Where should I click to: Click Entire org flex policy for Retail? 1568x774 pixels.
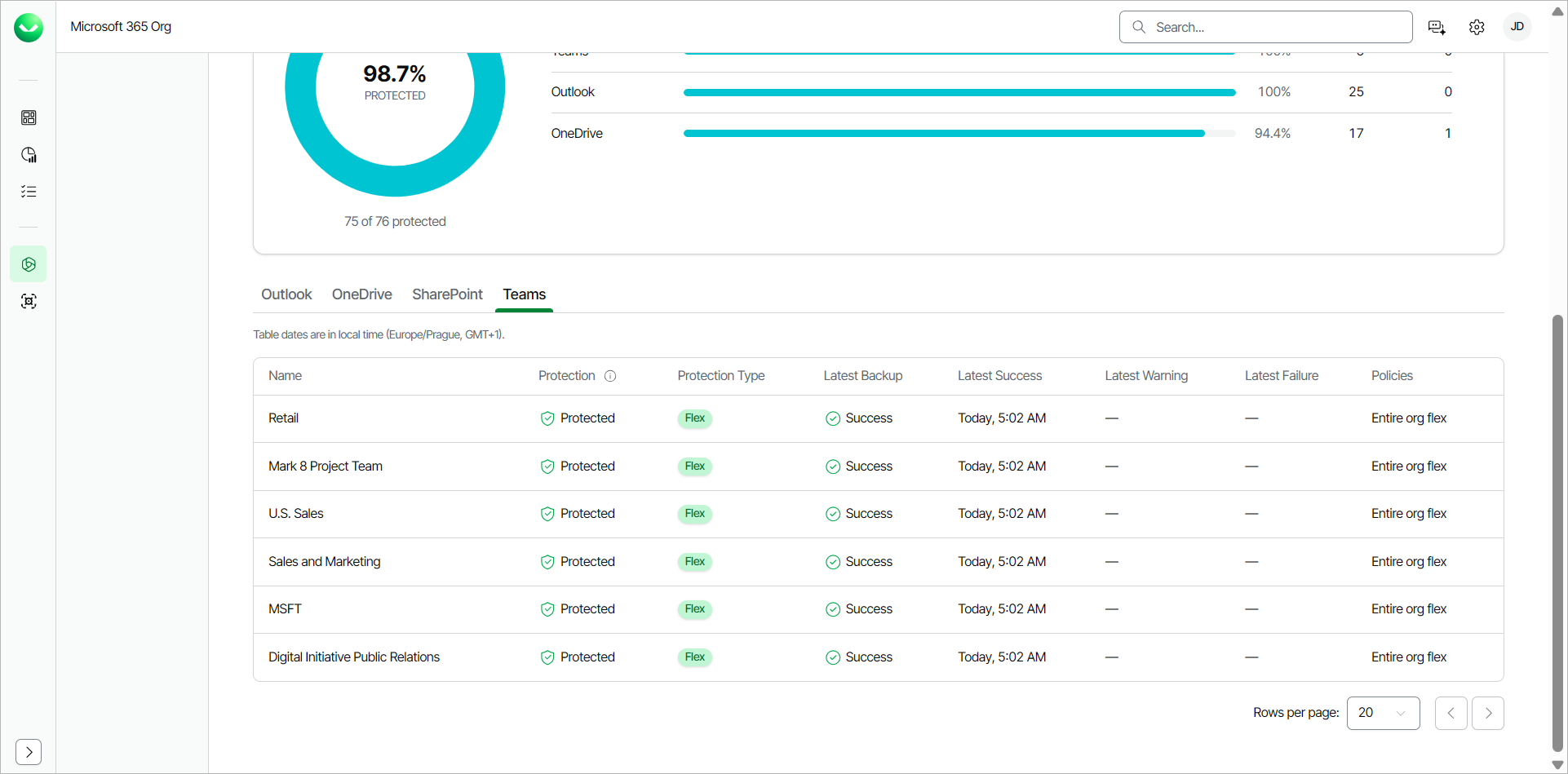click(x=1409, y=418)
